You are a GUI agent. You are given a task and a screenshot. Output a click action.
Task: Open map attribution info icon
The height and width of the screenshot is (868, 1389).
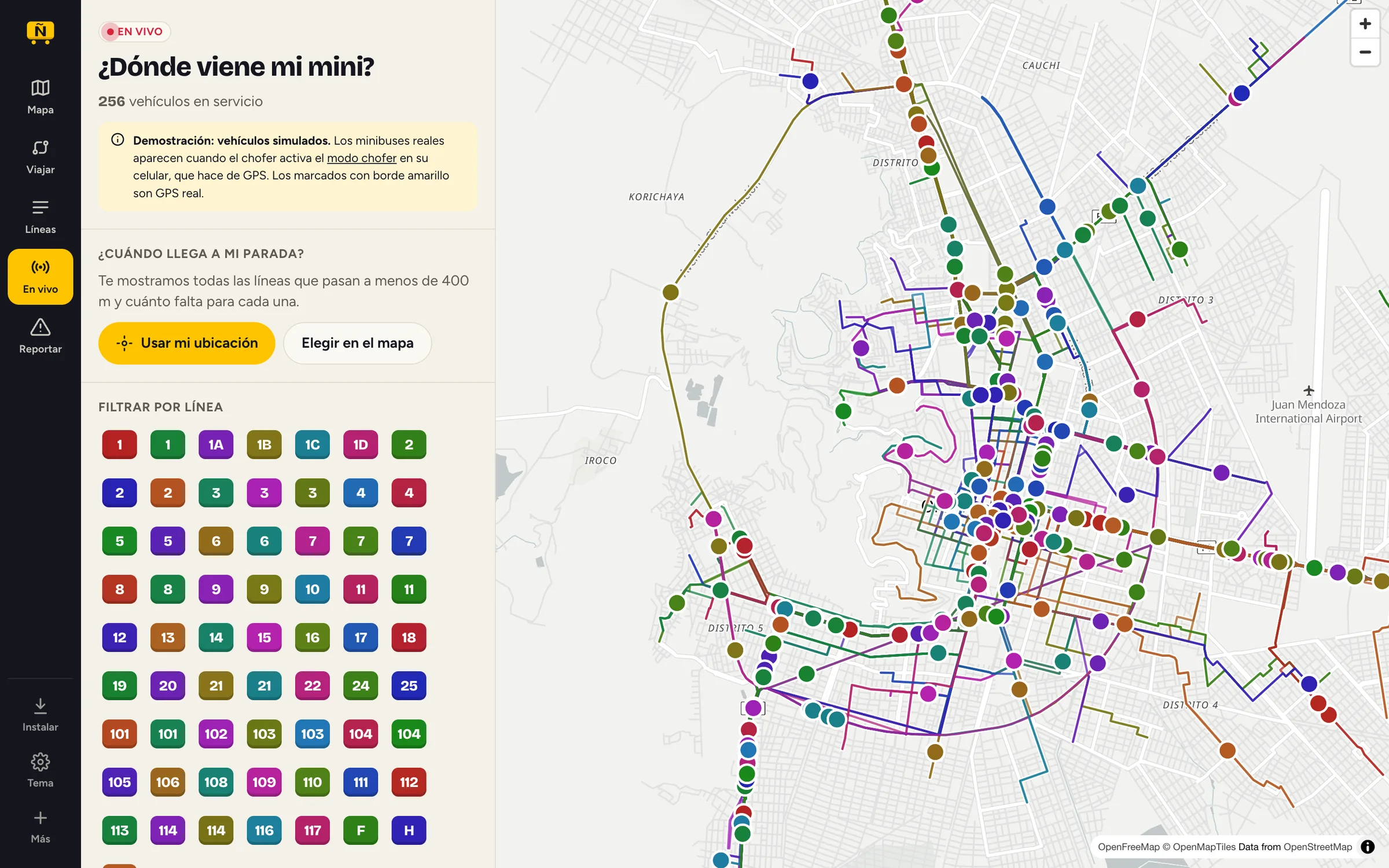click(x=1368, y=847)
